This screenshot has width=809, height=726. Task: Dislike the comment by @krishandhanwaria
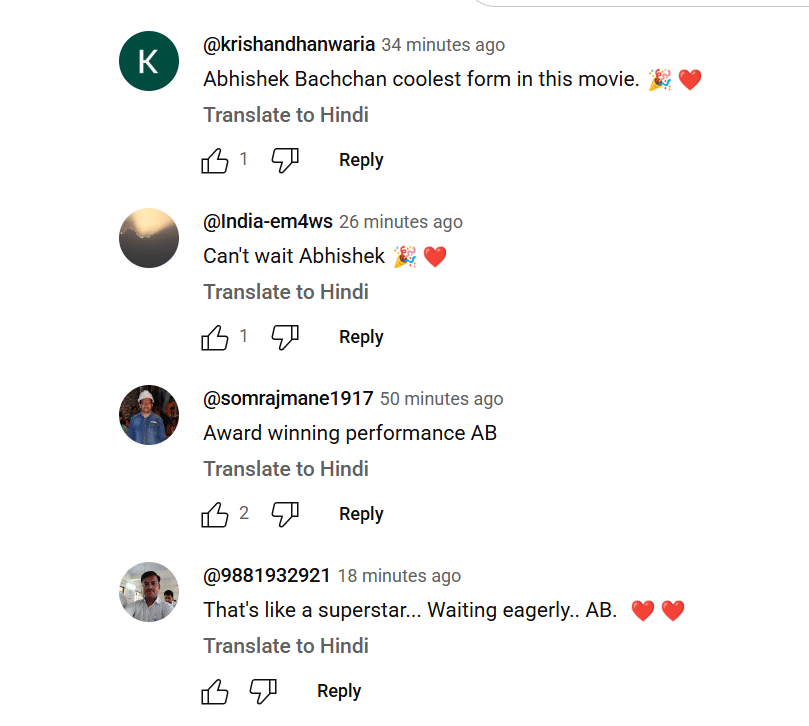285,160
